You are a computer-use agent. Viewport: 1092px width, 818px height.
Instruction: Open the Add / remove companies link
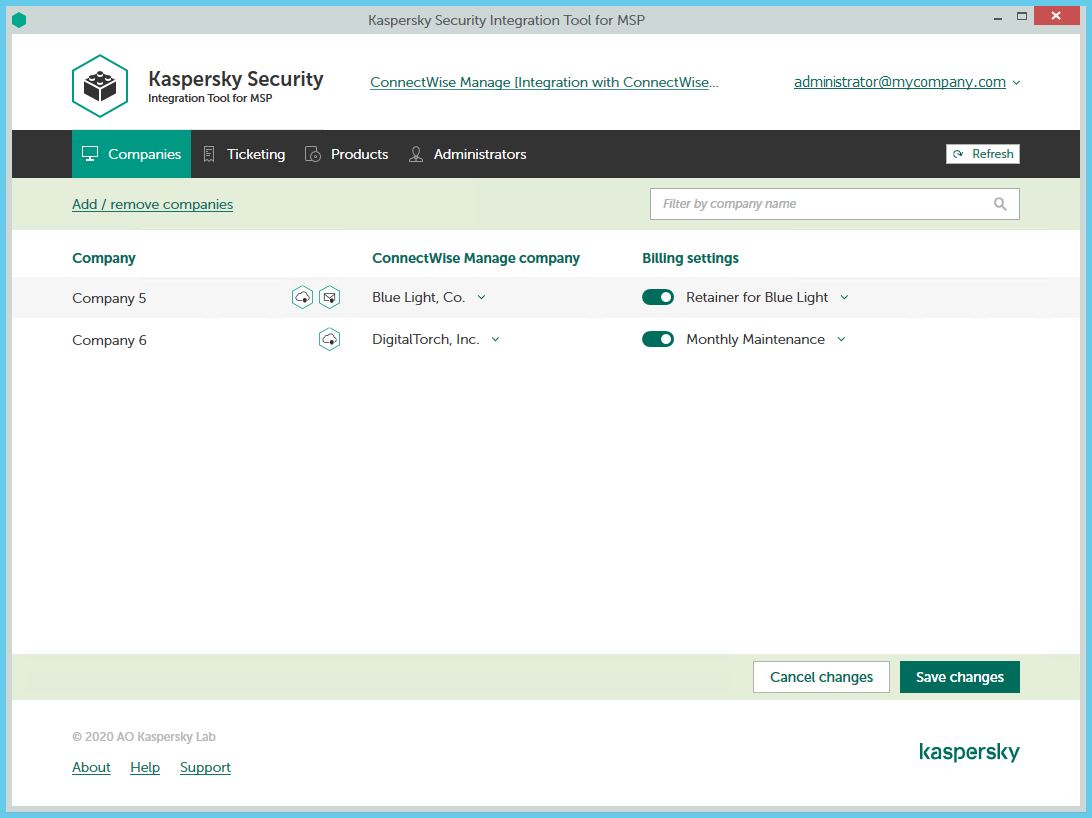point(152,204)
